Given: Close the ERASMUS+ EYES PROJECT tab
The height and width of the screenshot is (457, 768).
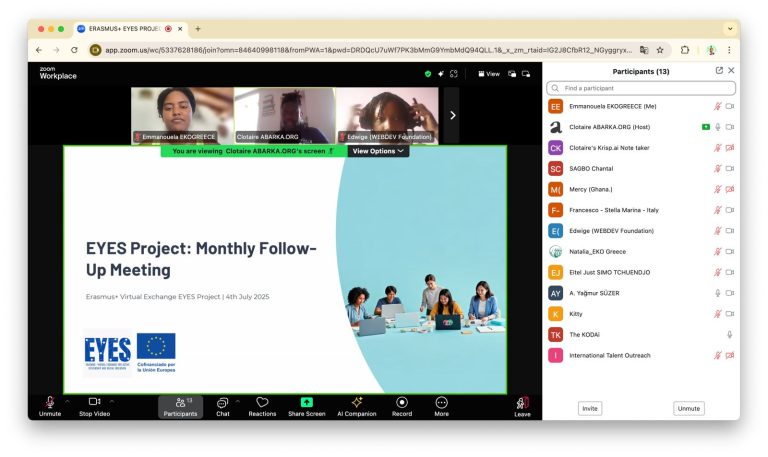Looking at the screenshot, I should (180, 29).
